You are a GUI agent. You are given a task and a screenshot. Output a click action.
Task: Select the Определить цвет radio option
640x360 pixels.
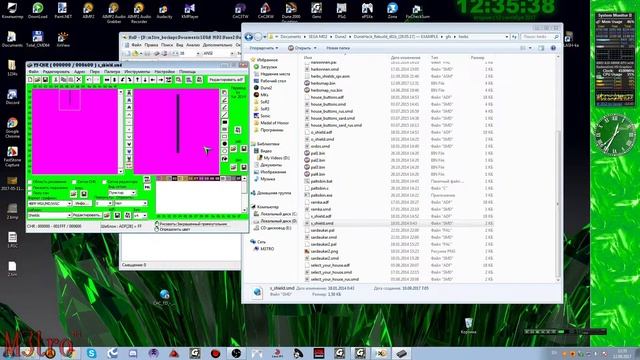pyautogui.click(x=172, y=229)
